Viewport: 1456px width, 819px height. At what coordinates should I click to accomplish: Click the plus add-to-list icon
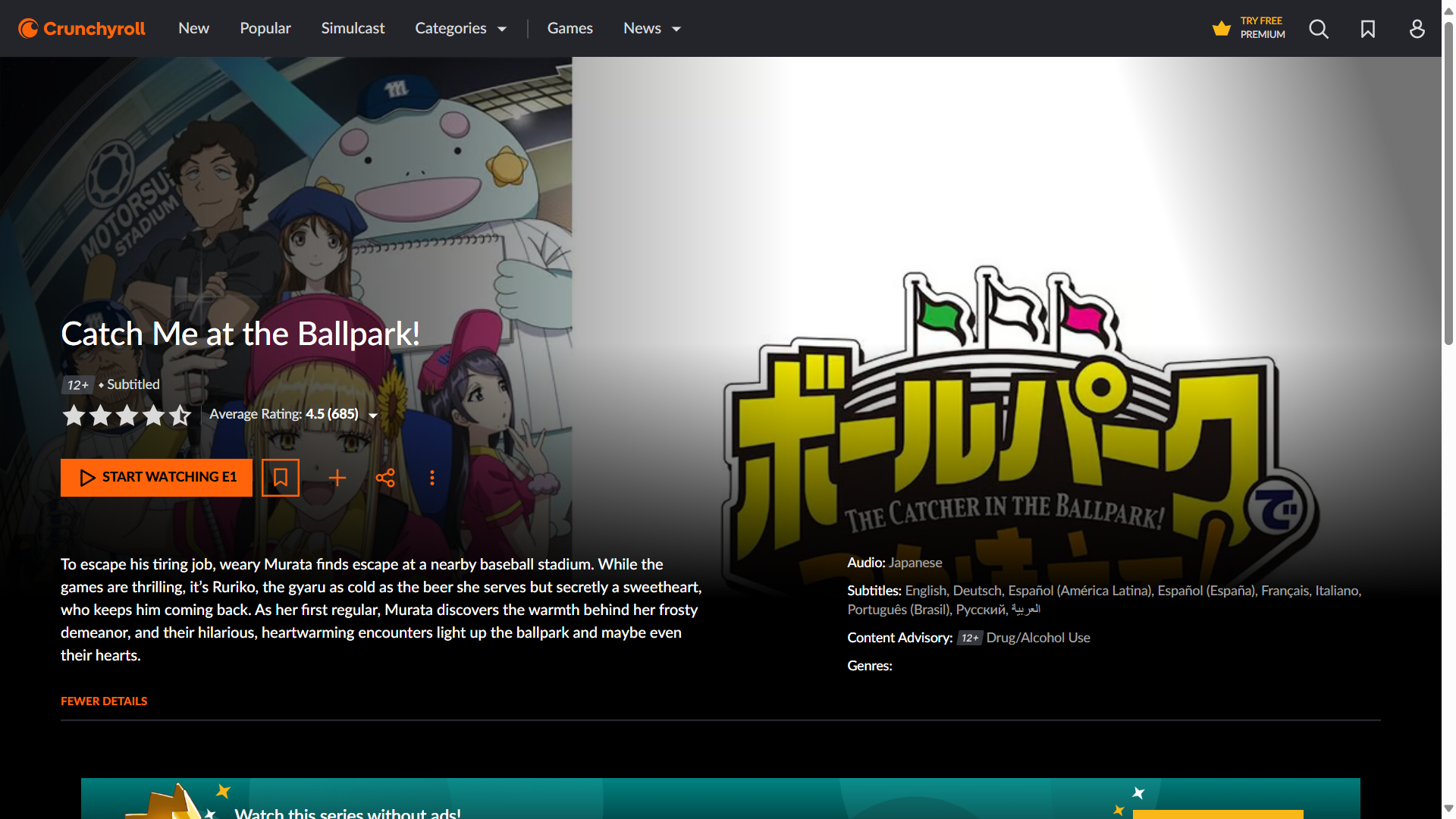pos(337,478)
